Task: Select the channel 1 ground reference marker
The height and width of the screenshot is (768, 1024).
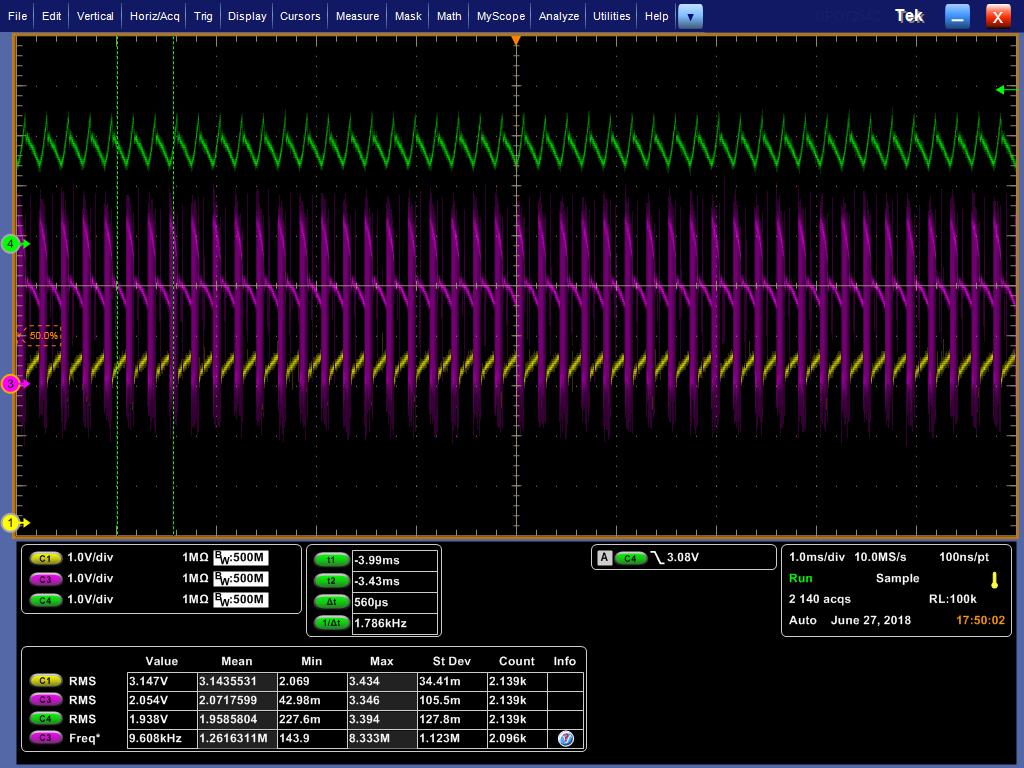Action: (x=12, y=523)
